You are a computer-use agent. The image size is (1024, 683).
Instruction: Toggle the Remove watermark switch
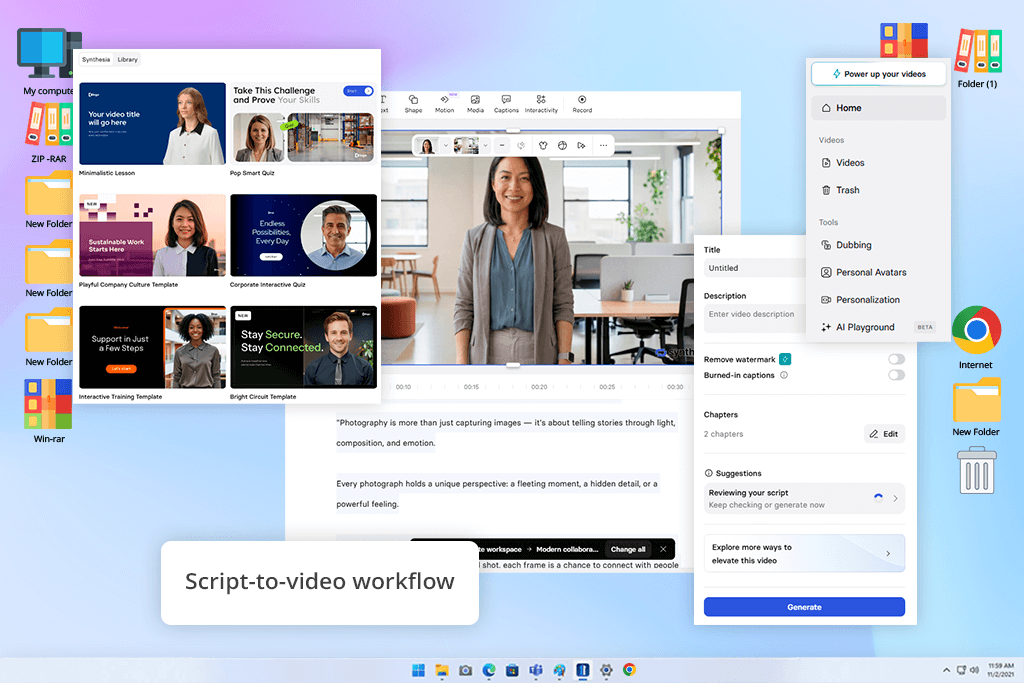click(x=896, y=359)
